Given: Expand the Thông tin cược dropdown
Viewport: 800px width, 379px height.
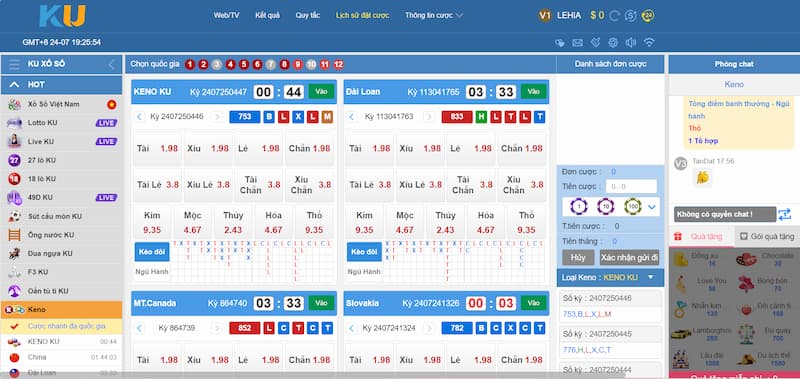Looking at the screenshot, I should [x=434, y=15].
